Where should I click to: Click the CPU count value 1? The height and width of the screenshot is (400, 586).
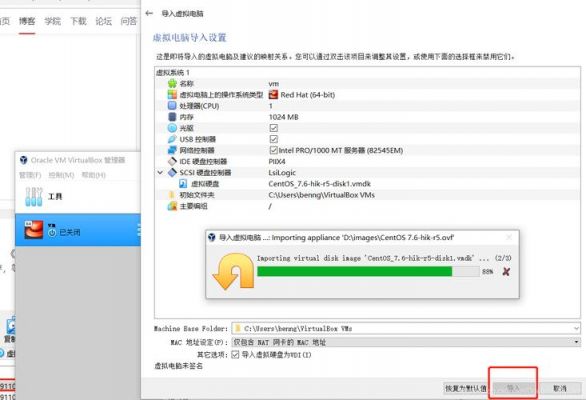pos(271,106)
